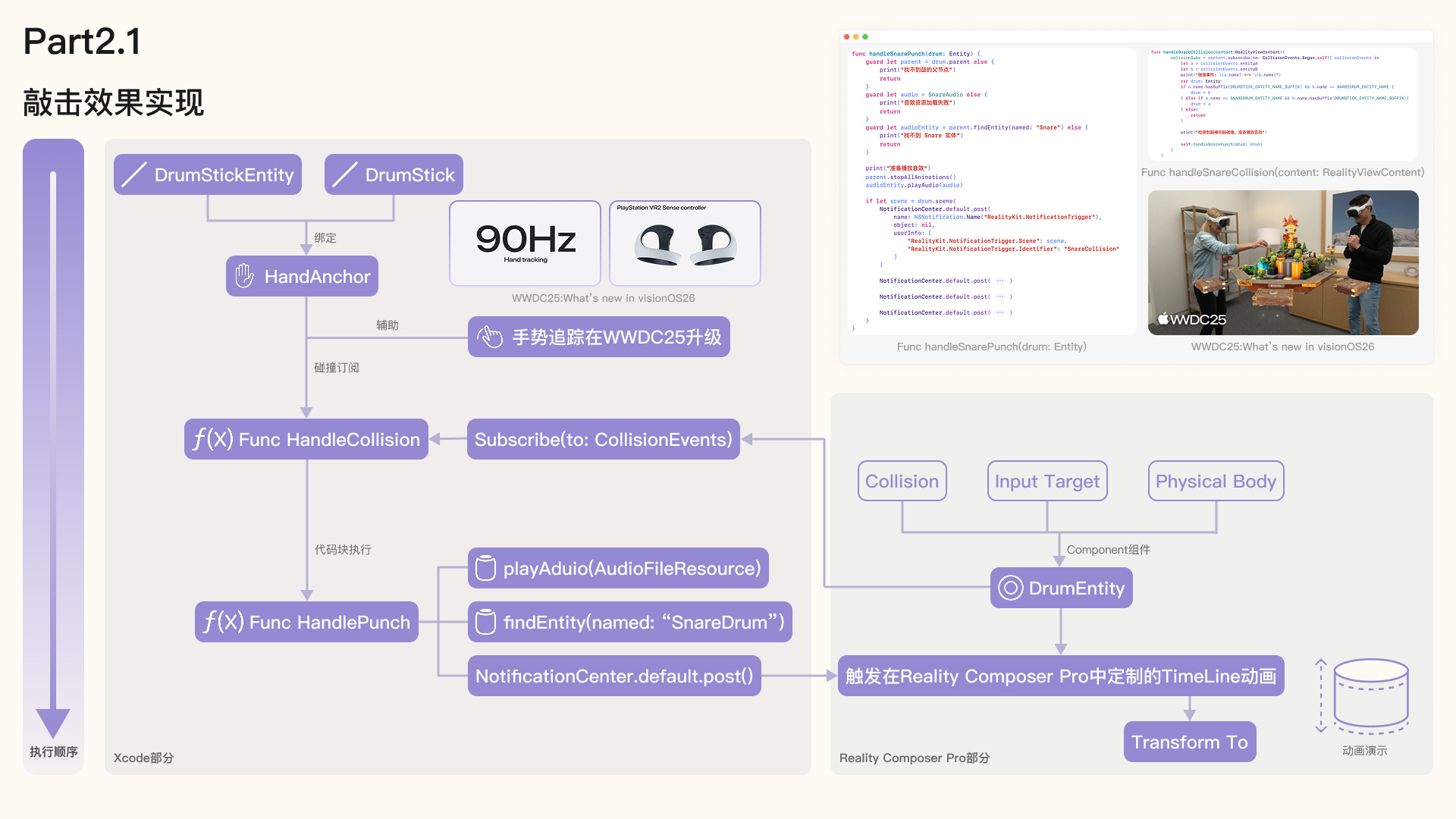Viewport: 1456px width, 819px height.
Task: Click the cylinder icon beside findEntity
Action: (x=485, y=622)
